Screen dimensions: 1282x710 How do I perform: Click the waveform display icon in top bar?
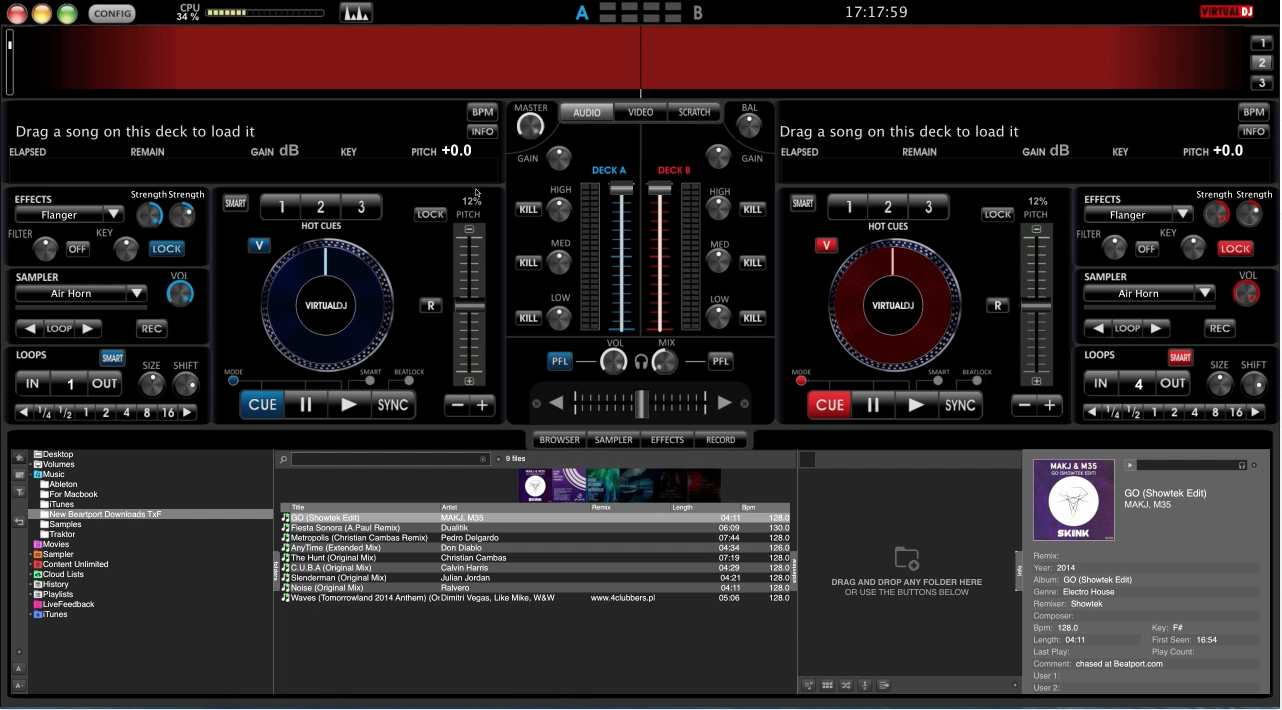point(355,13)
